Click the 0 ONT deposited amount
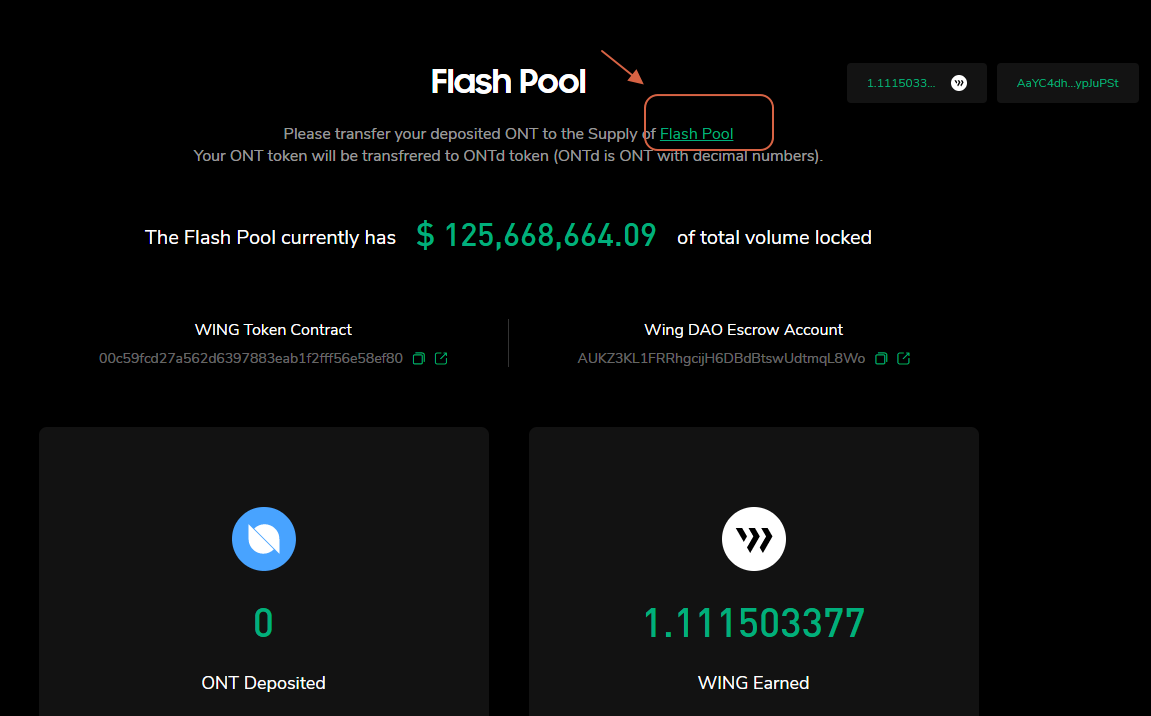 point(264,623)
